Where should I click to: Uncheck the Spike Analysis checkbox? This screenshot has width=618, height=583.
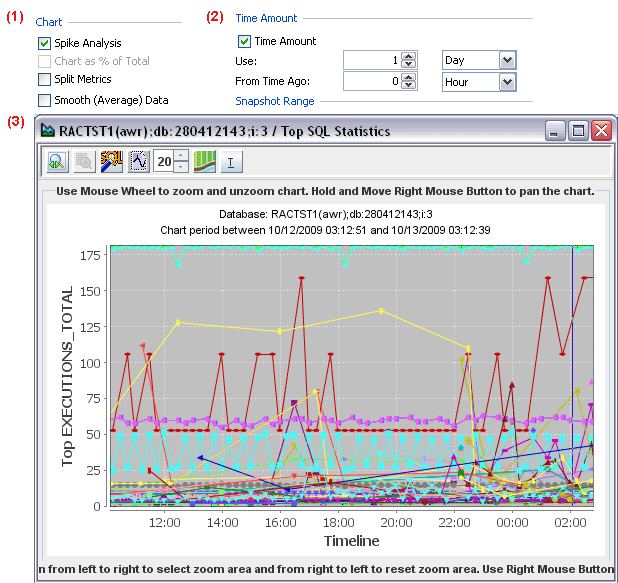[x=45, y=43]
